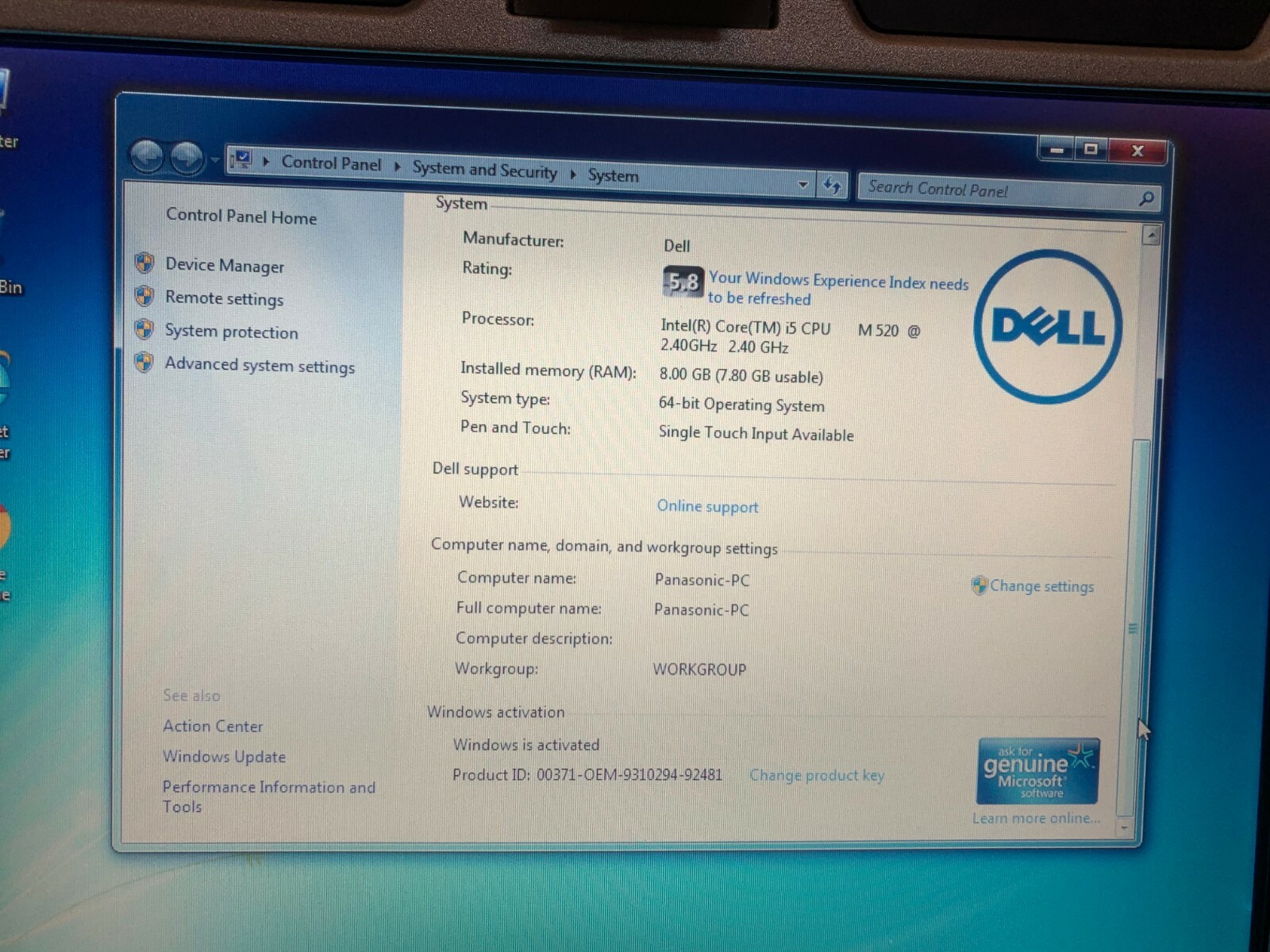Click the scrollbar up arrow

(1150, 235)
